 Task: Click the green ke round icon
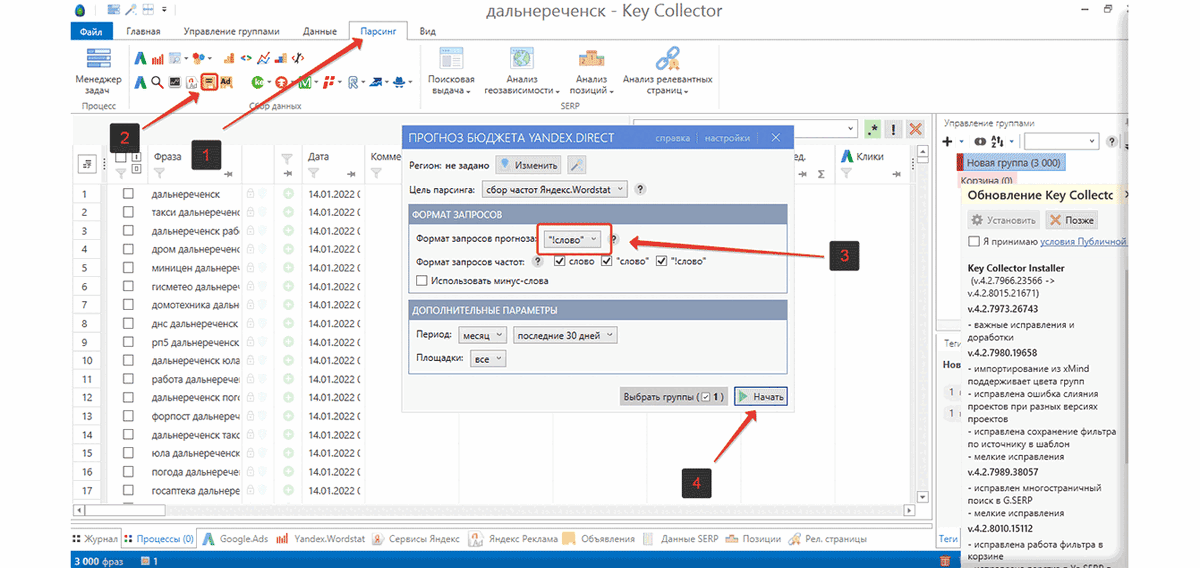coord(257,82)
